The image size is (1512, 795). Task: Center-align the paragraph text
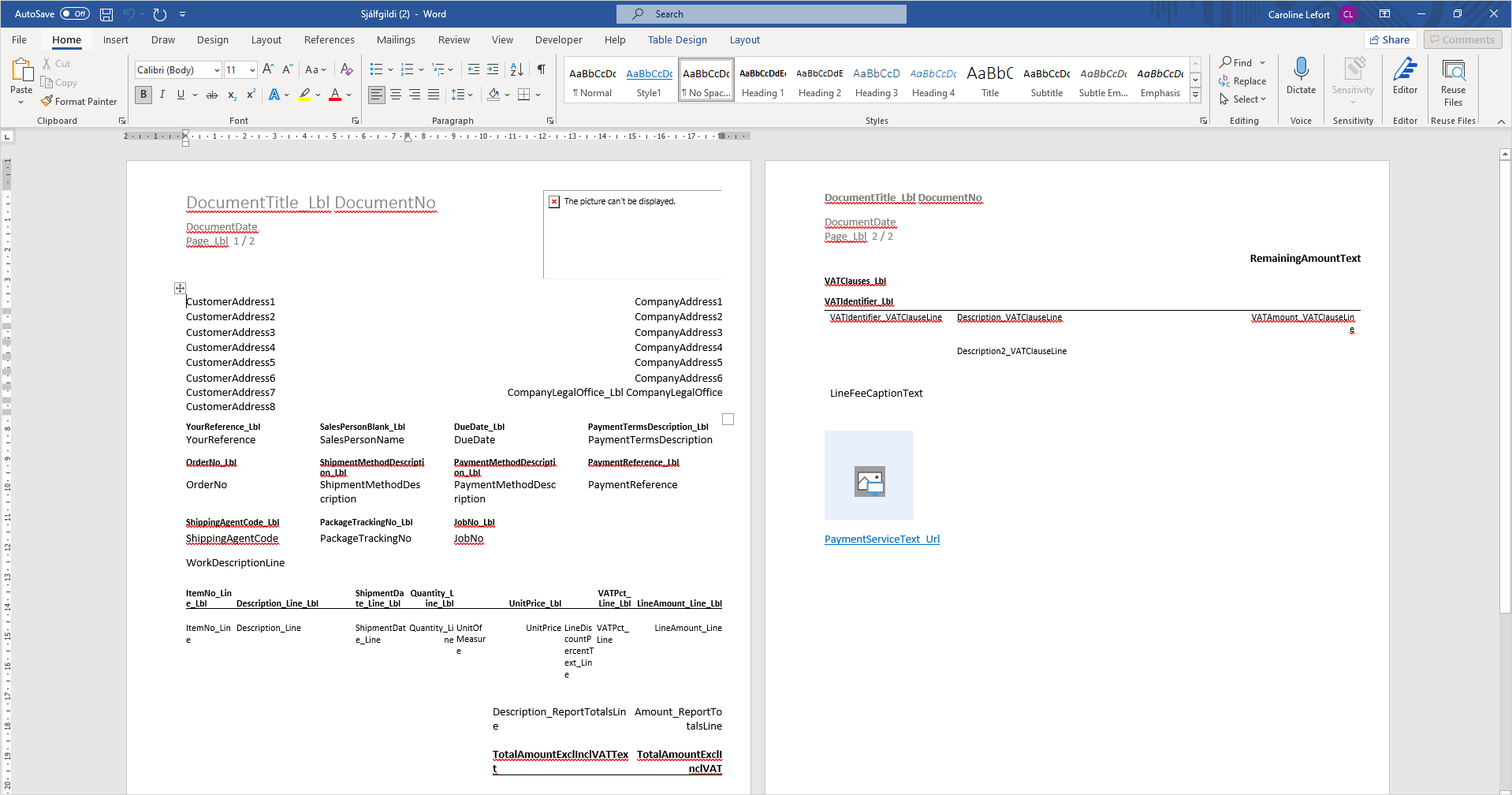[x=396, y=95]
